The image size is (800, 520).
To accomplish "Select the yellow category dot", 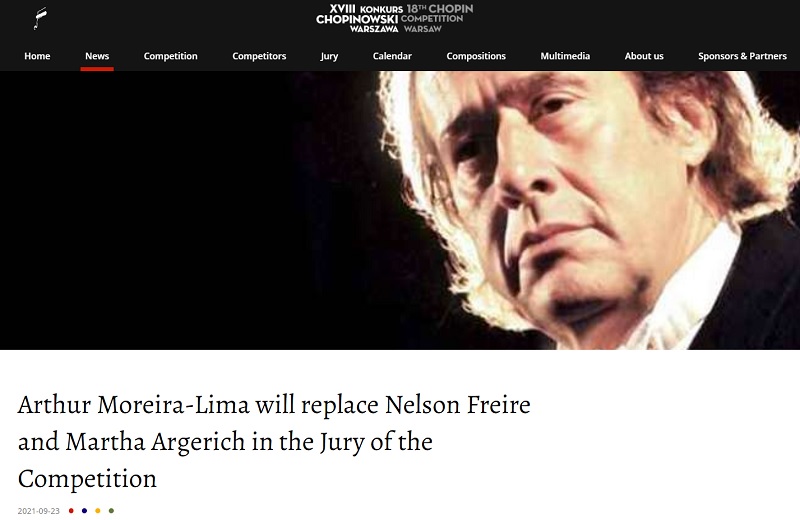I will tap(98, 510).
